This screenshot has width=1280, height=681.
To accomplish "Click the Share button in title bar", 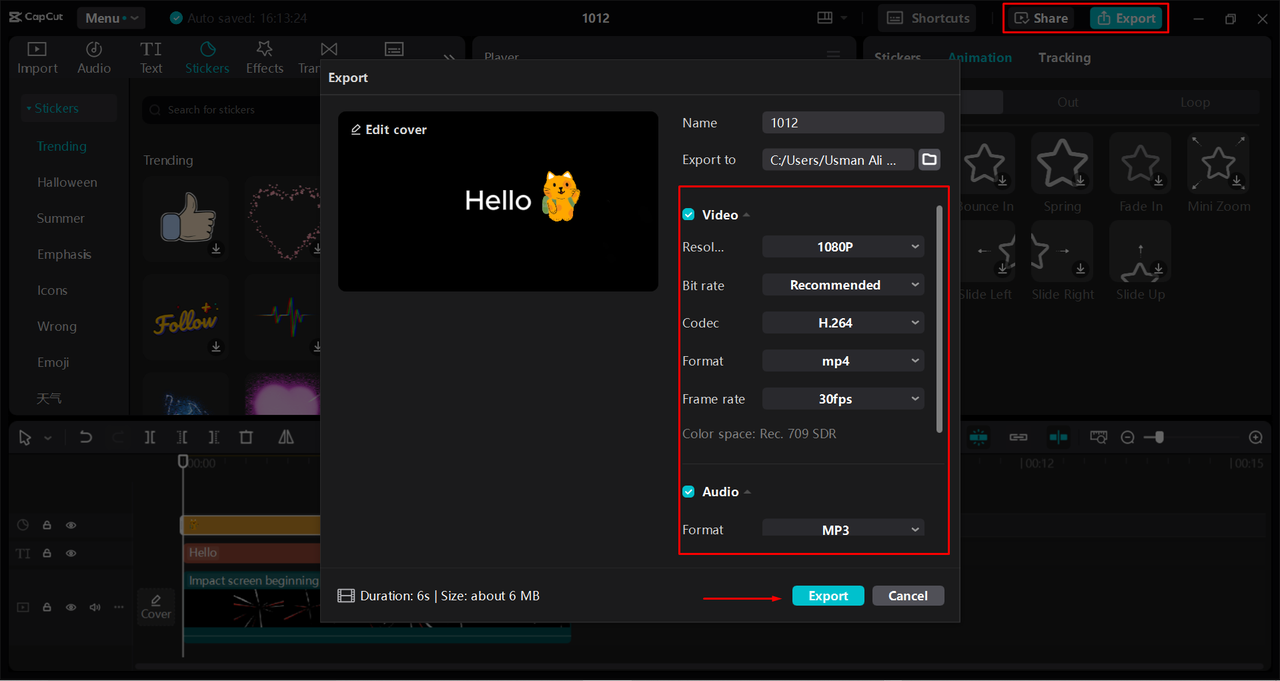I will (x=1041, y=18).
